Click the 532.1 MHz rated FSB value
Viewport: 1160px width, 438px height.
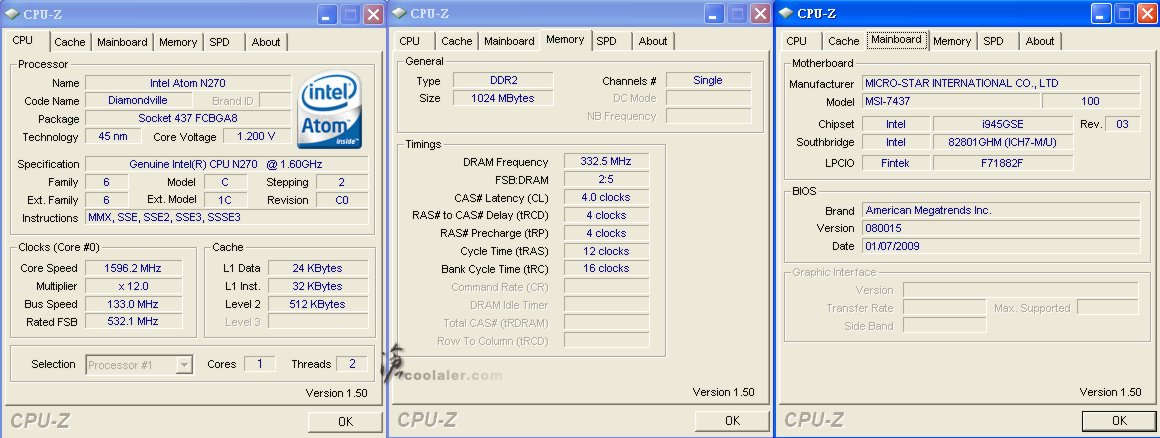click(134, 321)
